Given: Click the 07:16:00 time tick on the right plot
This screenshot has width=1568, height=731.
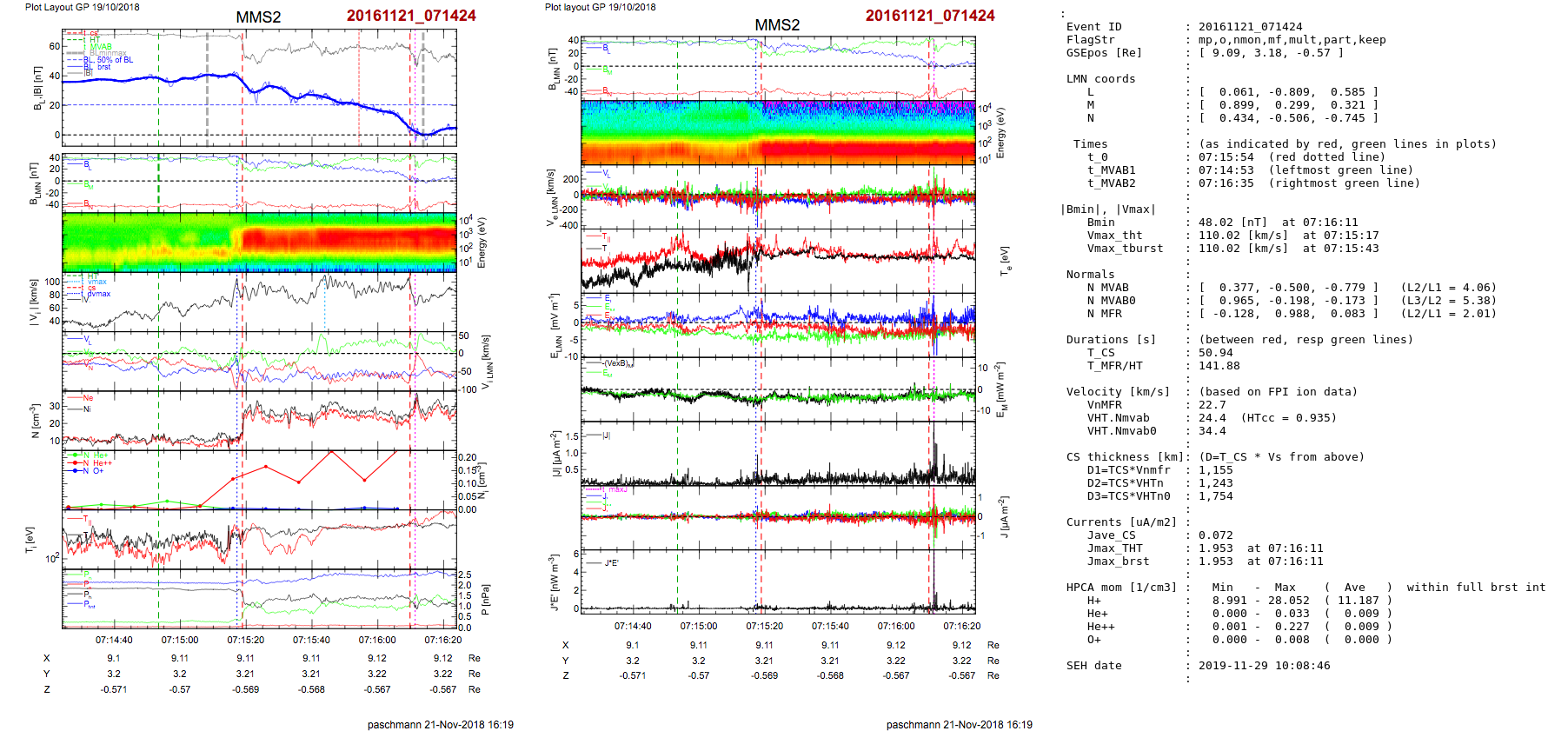Looking at the screenshot, I should [896, 626].
